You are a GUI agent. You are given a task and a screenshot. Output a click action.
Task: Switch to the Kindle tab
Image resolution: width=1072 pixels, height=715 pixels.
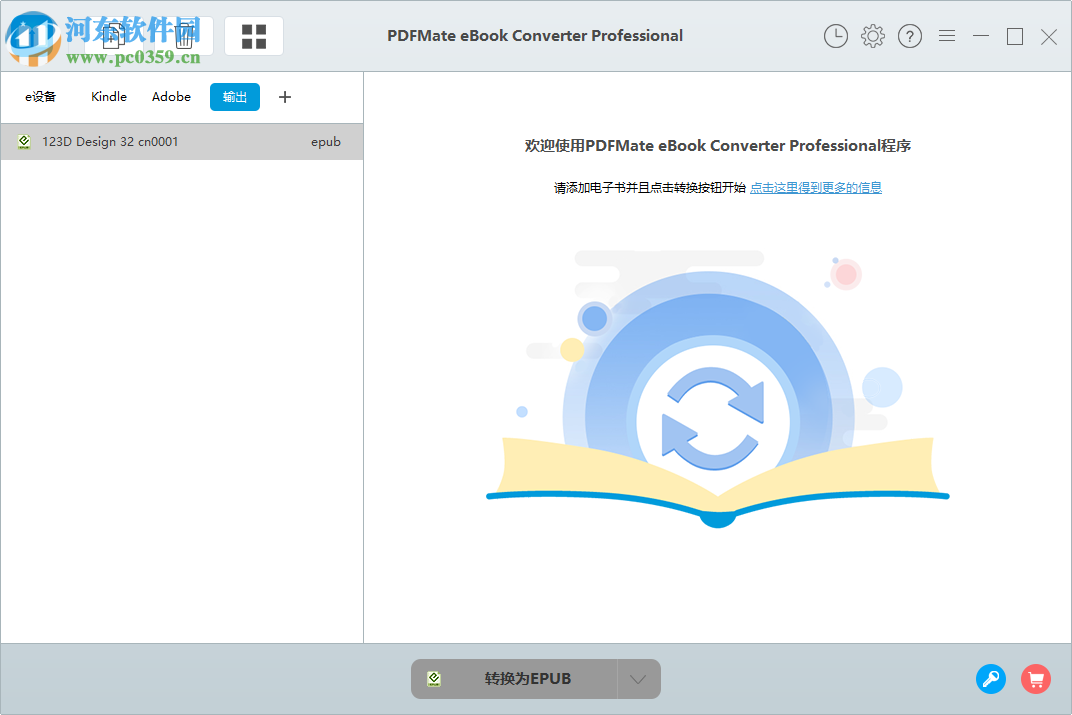coord(108,96)
